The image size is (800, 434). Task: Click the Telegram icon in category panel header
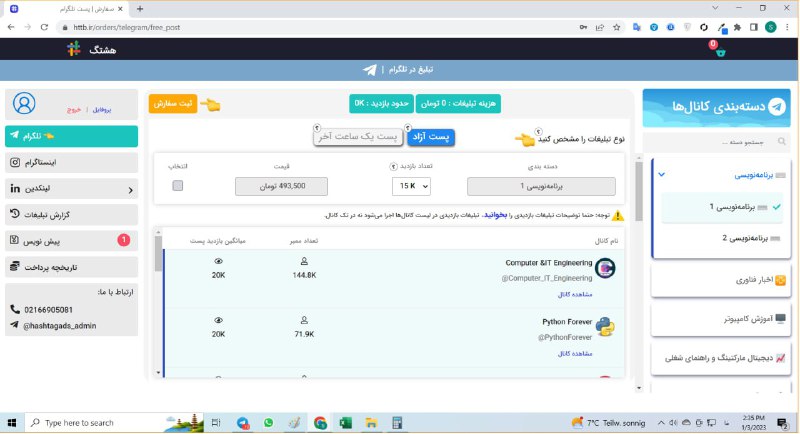coord(777,106)
